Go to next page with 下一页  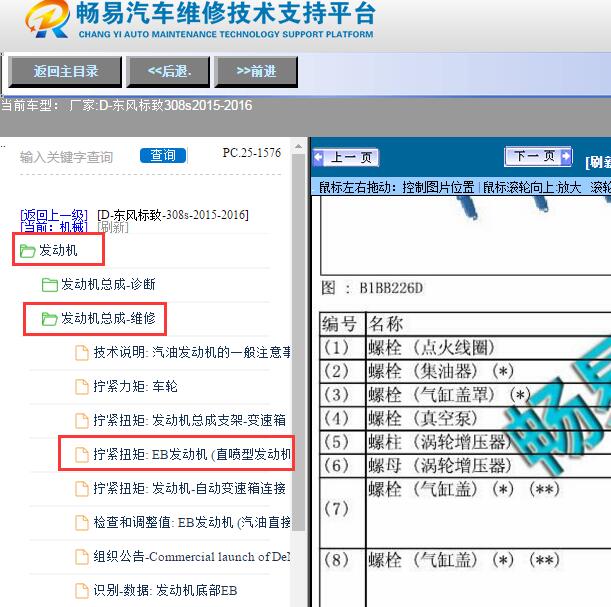tap(539, 156)
